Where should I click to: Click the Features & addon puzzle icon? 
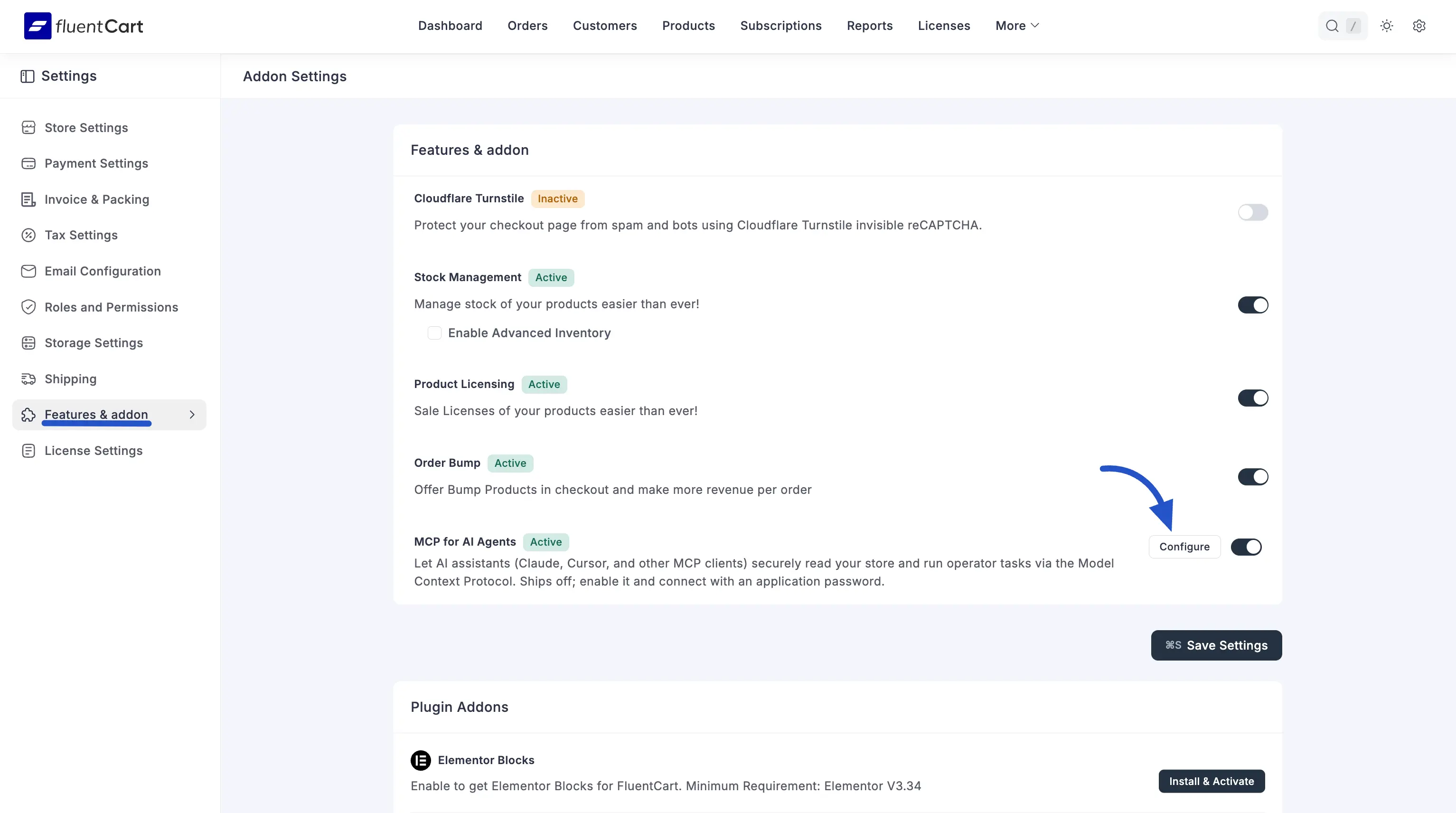point(28,415)
